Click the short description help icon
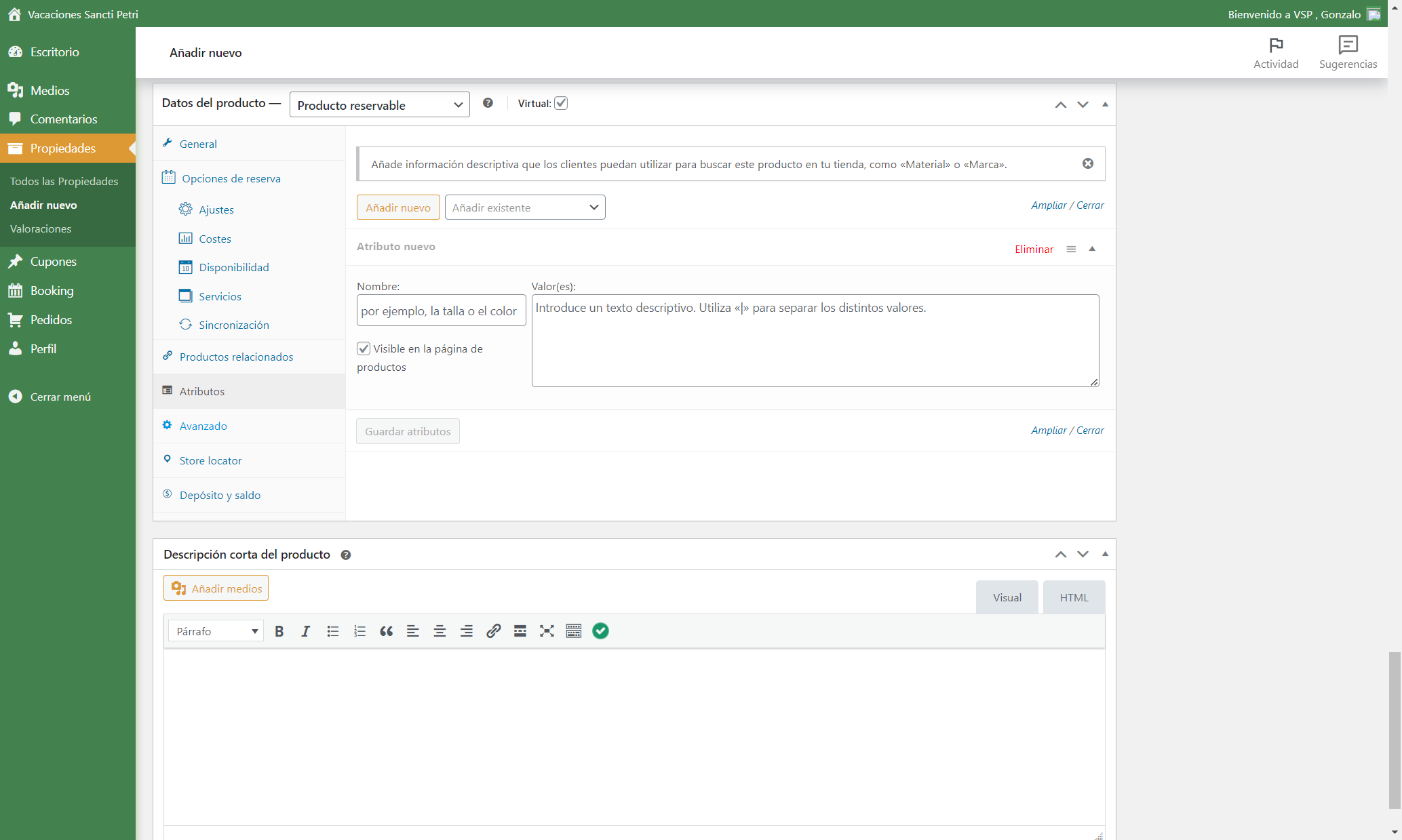This screenshot has width=1402, height=840. (x=346, y=555)
